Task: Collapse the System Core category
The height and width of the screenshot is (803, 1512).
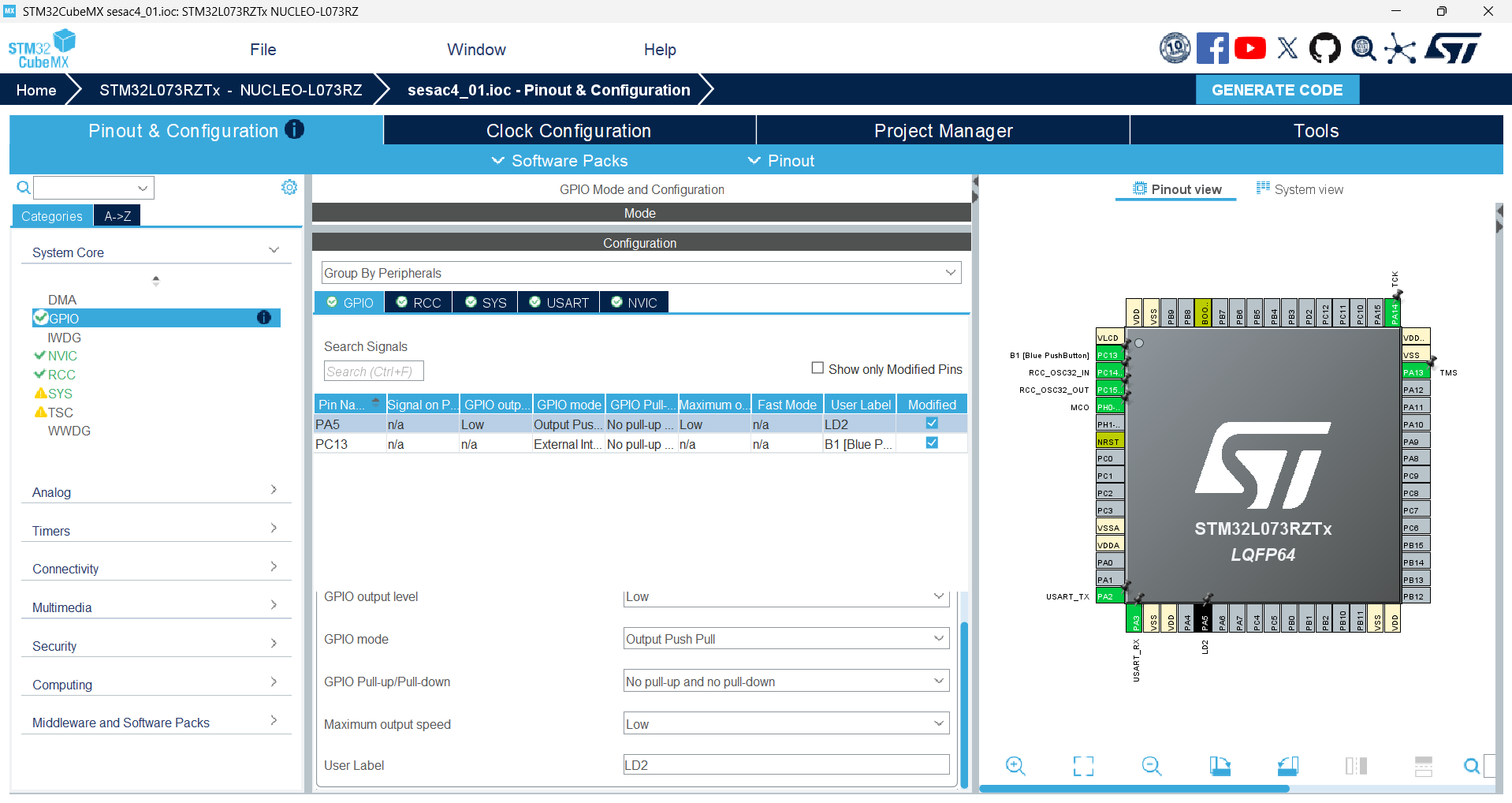Action: coord(155,252)
